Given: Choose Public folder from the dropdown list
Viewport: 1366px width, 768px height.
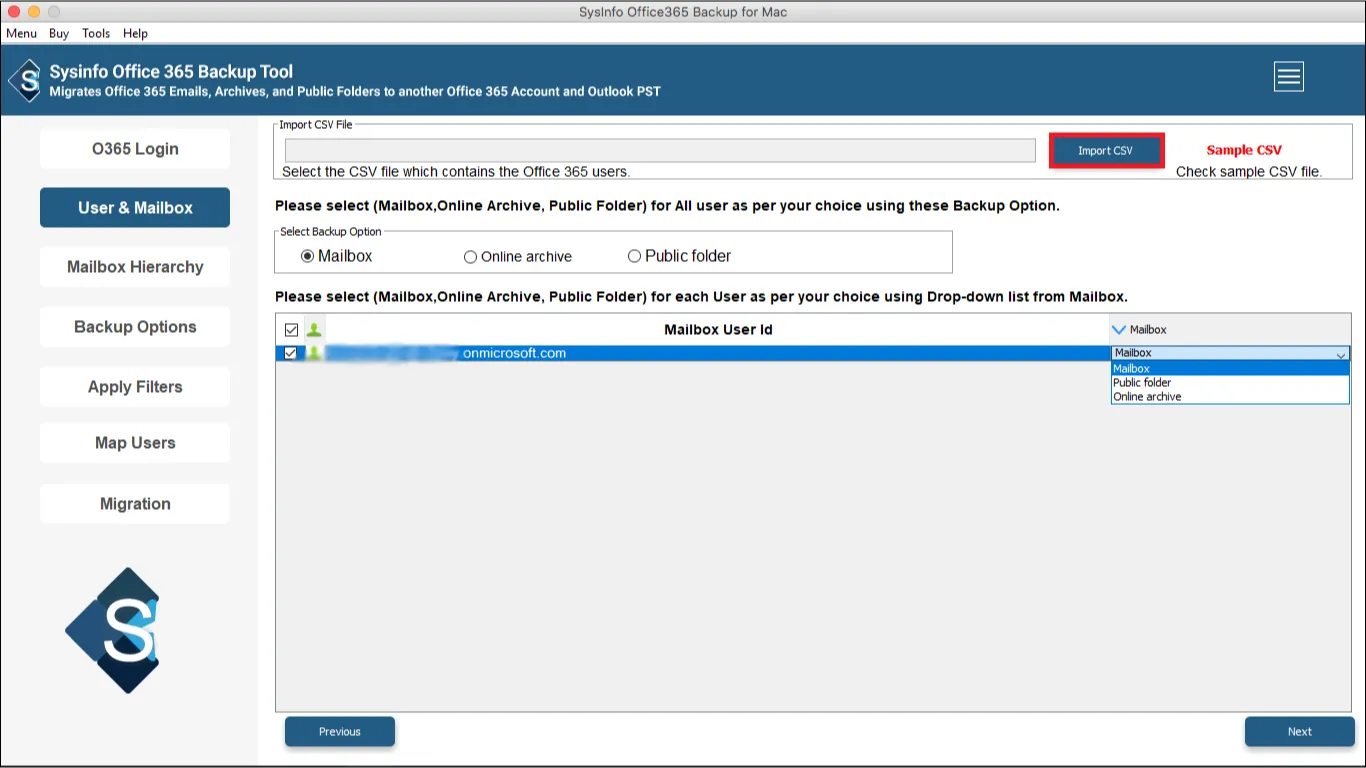Looking at the screenshot, I should 1230,383.
